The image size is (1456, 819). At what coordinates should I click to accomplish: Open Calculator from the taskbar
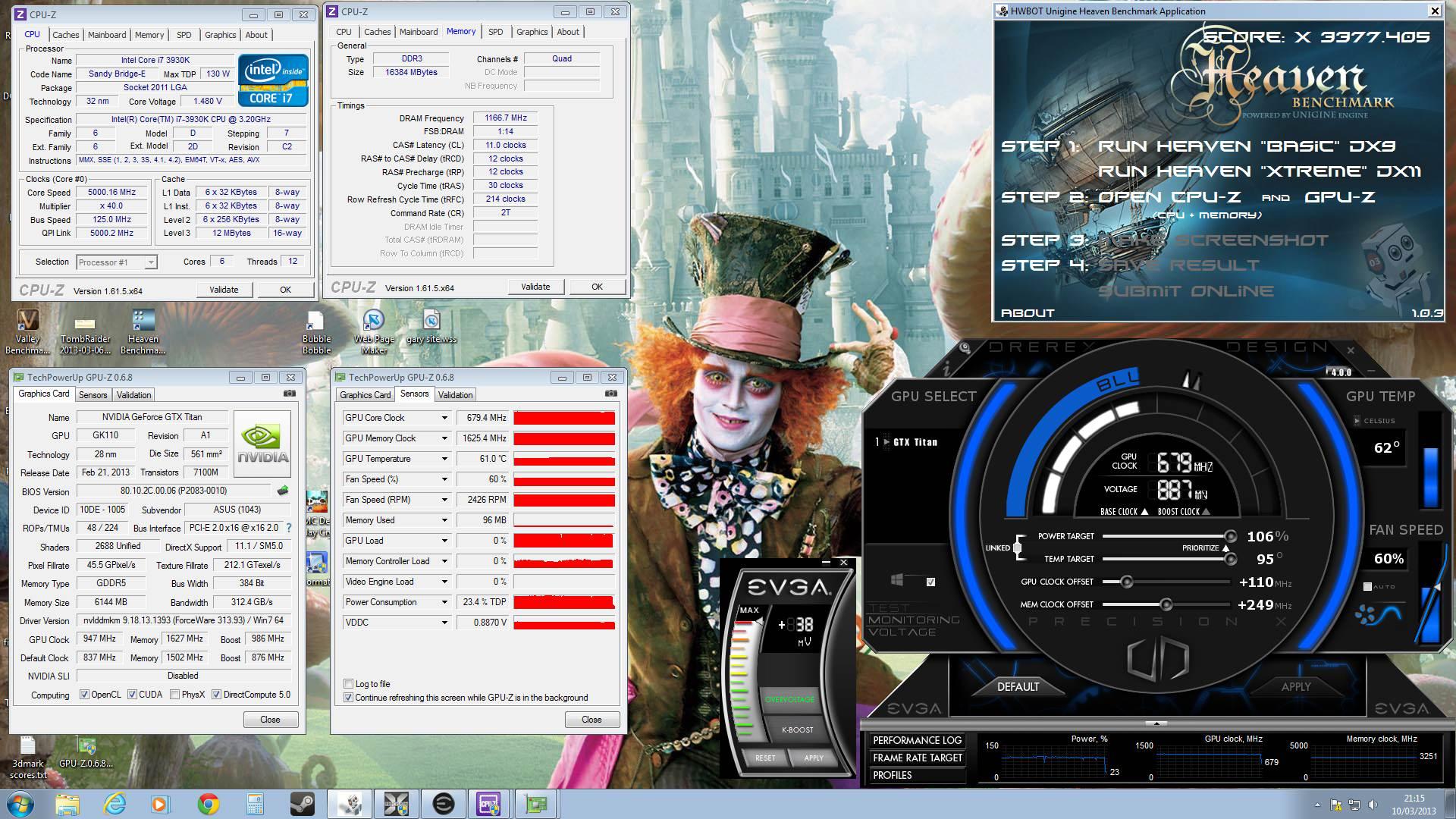click(256, 804)
